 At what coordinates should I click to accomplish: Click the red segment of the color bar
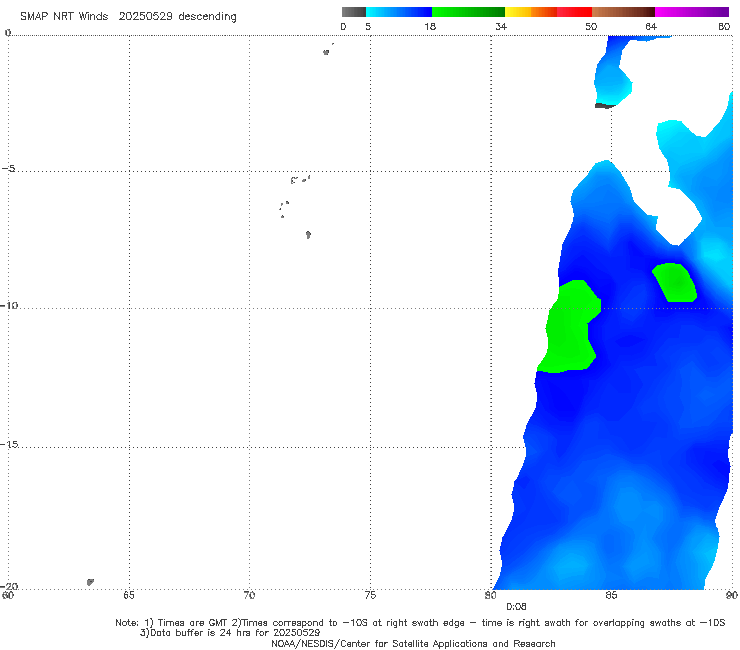574,12
